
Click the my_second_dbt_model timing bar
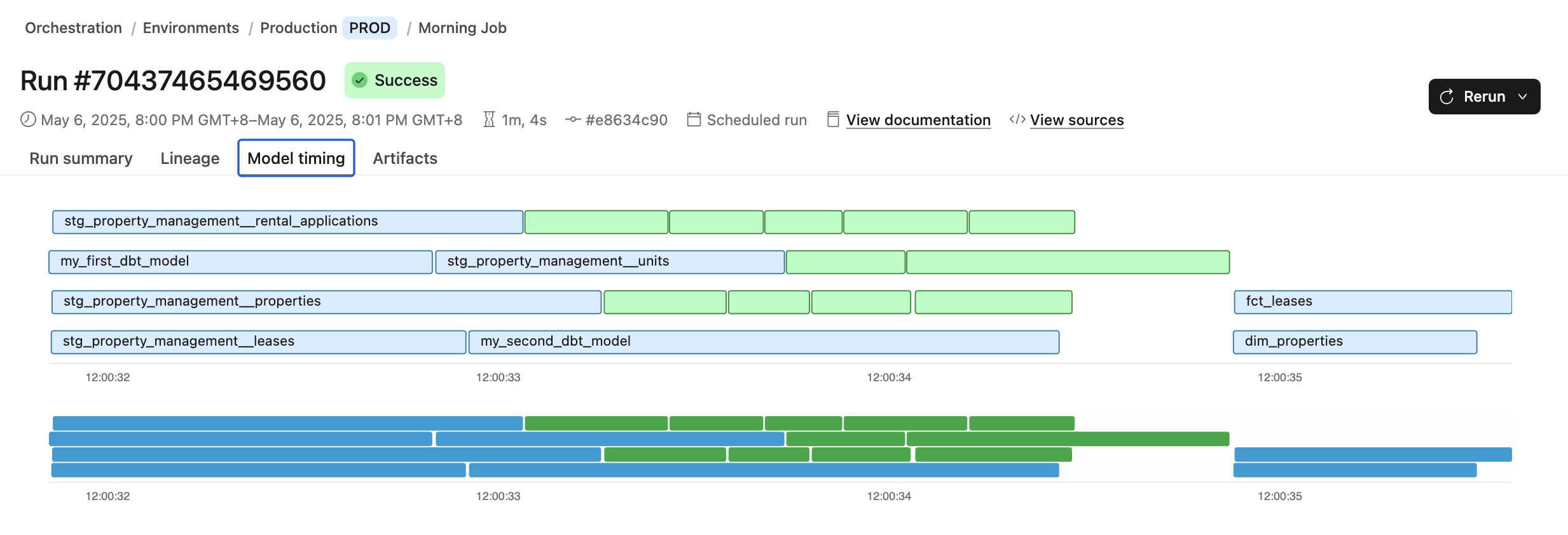(763, 342)
